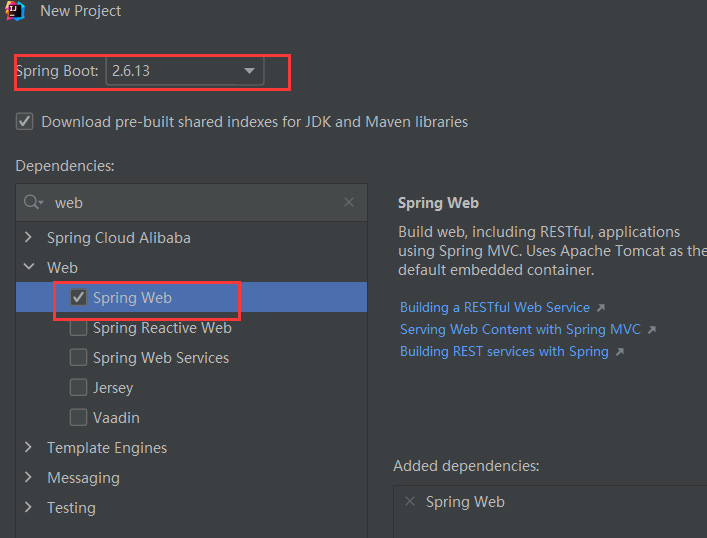Enable the Spring Reactive Web checkbox

(78, 327)
